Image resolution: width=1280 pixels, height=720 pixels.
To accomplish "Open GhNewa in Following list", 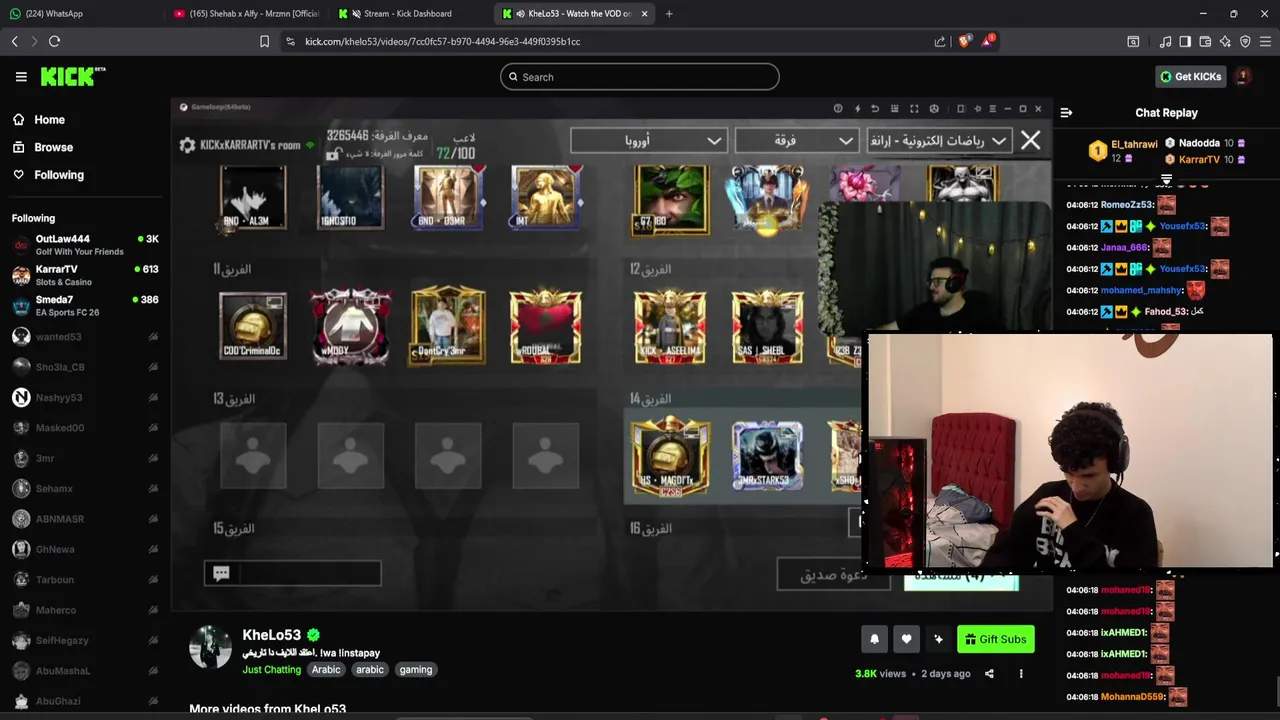I will point(84,549).
